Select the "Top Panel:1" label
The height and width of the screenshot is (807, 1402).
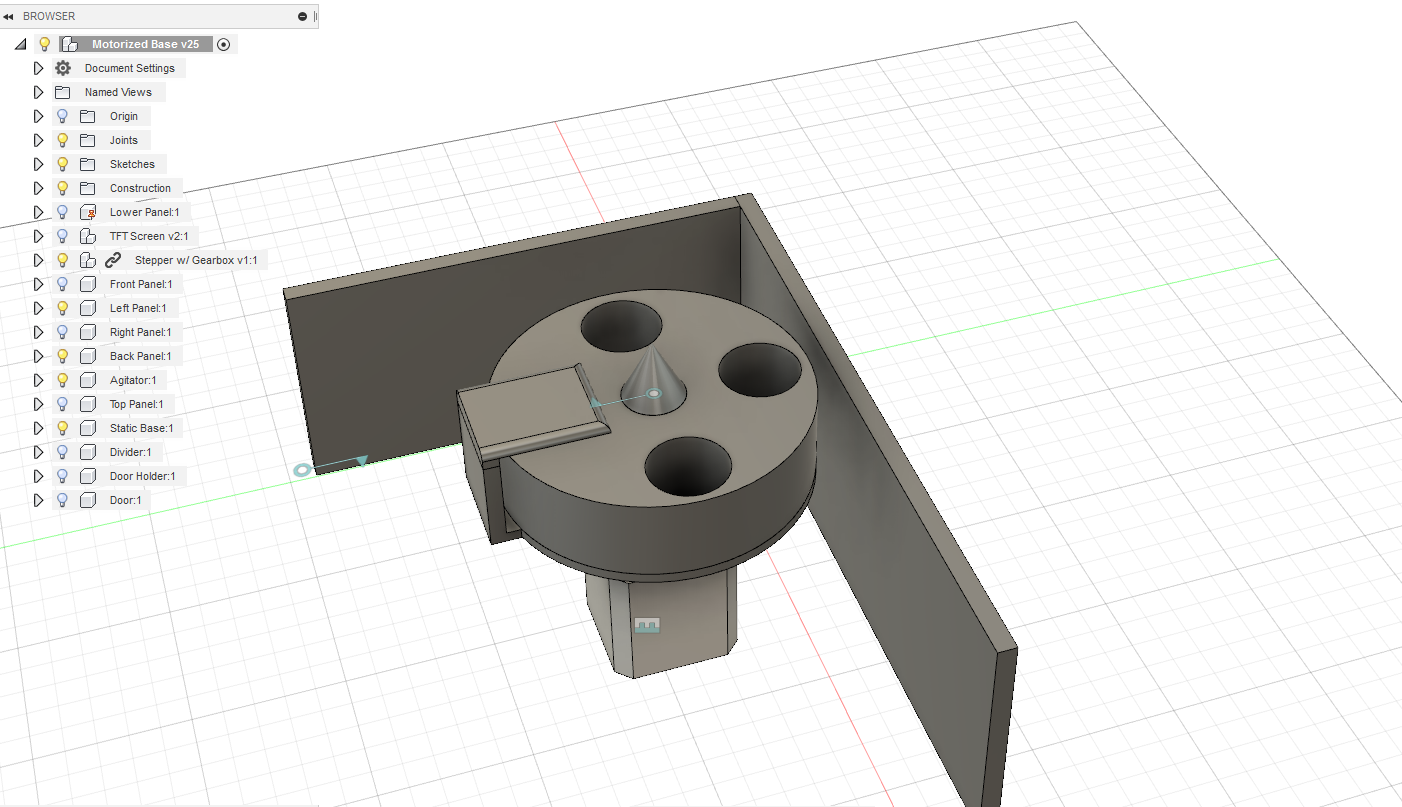137,404
